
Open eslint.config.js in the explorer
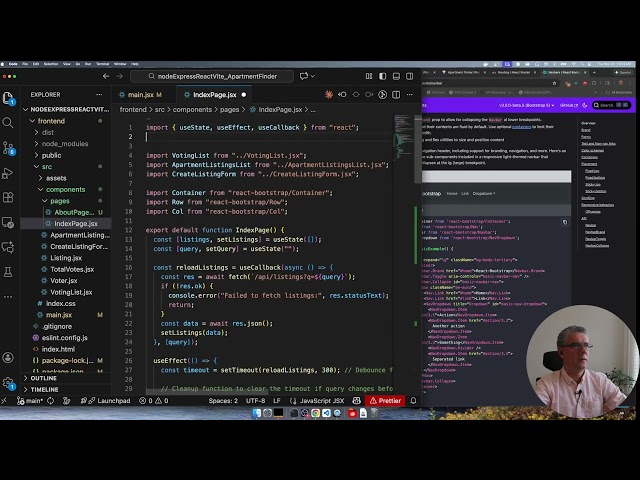point(64,338)
